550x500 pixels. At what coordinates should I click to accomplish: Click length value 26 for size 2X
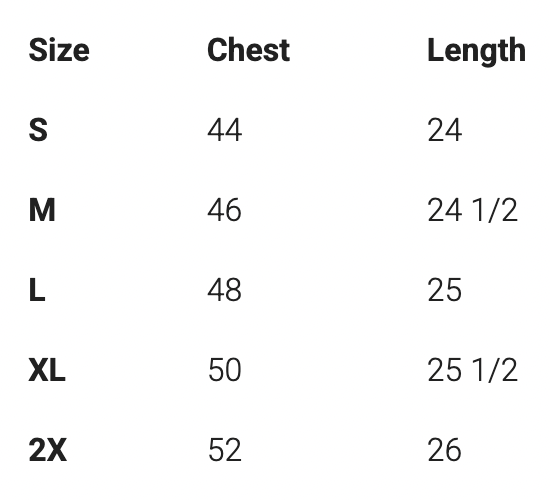(444, 450)
